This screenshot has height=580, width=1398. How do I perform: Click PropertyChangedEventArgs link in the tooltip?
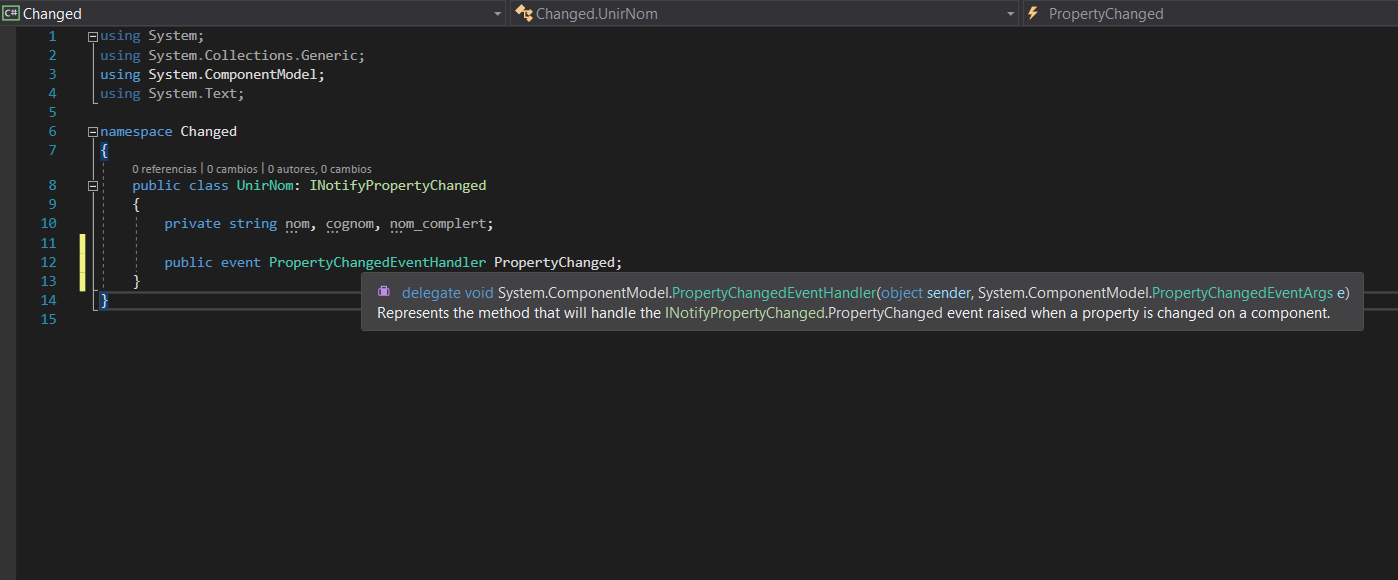[x=1242, y=293]
